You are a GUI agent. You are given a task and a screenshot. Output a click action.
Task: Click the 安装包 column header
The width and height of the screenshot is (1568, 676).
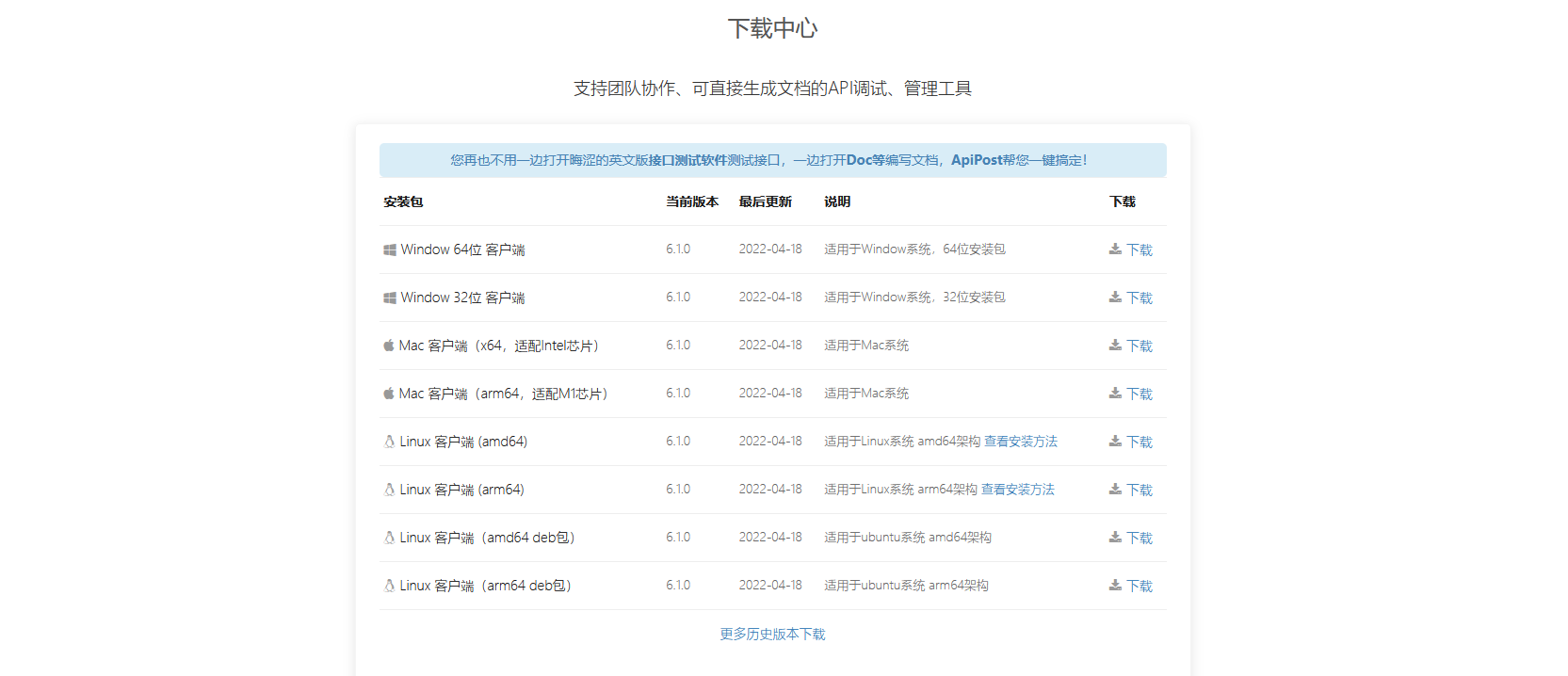coord(403,201)
